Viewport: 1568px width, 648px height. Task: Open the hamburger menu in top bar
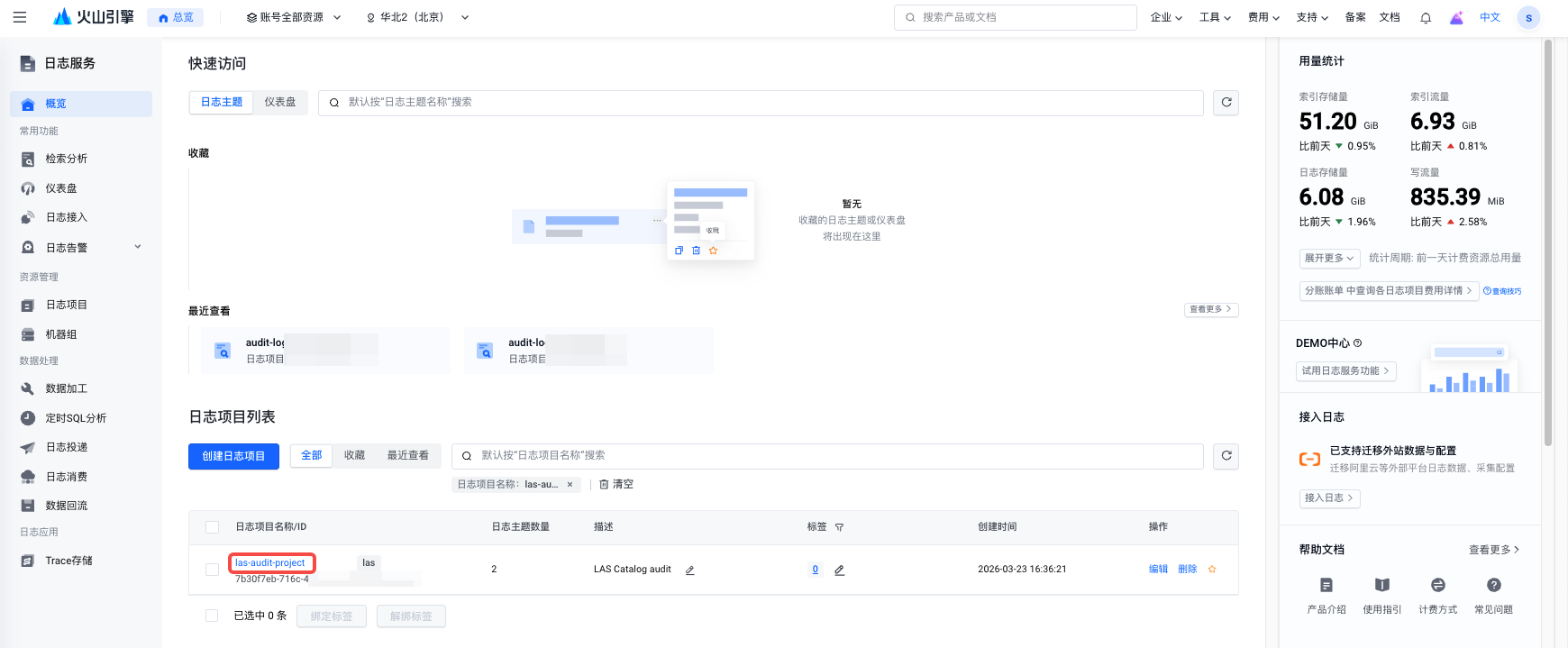click(x=20, y=17)
